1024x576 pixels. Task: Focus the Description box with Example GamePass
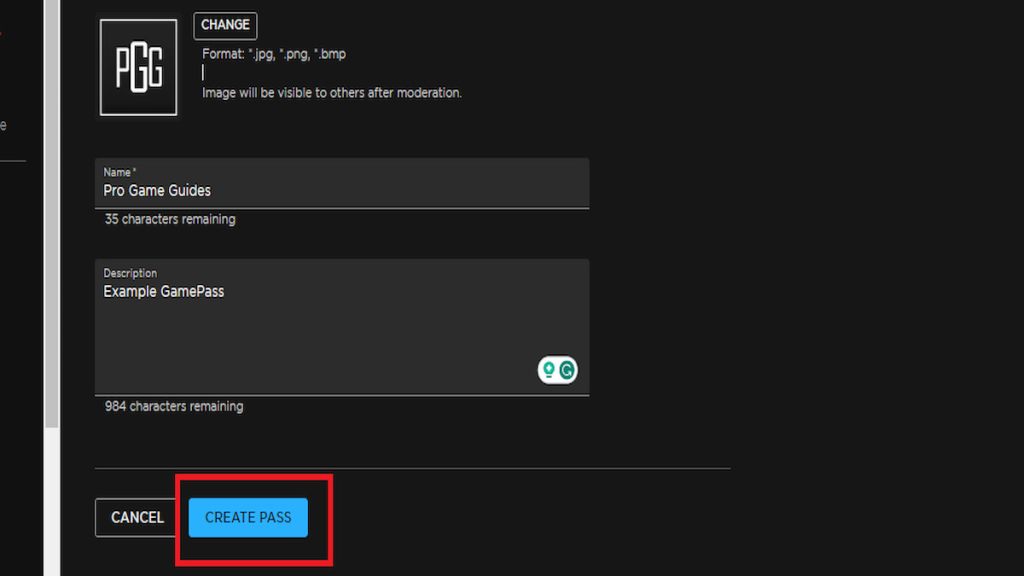point(342,327)
